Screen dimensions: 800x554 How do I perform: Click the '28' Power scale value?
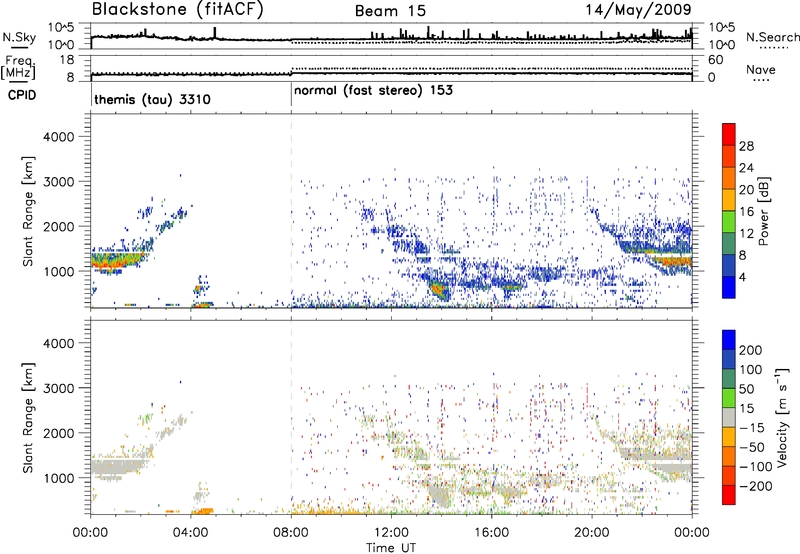(x=746, y=146)
